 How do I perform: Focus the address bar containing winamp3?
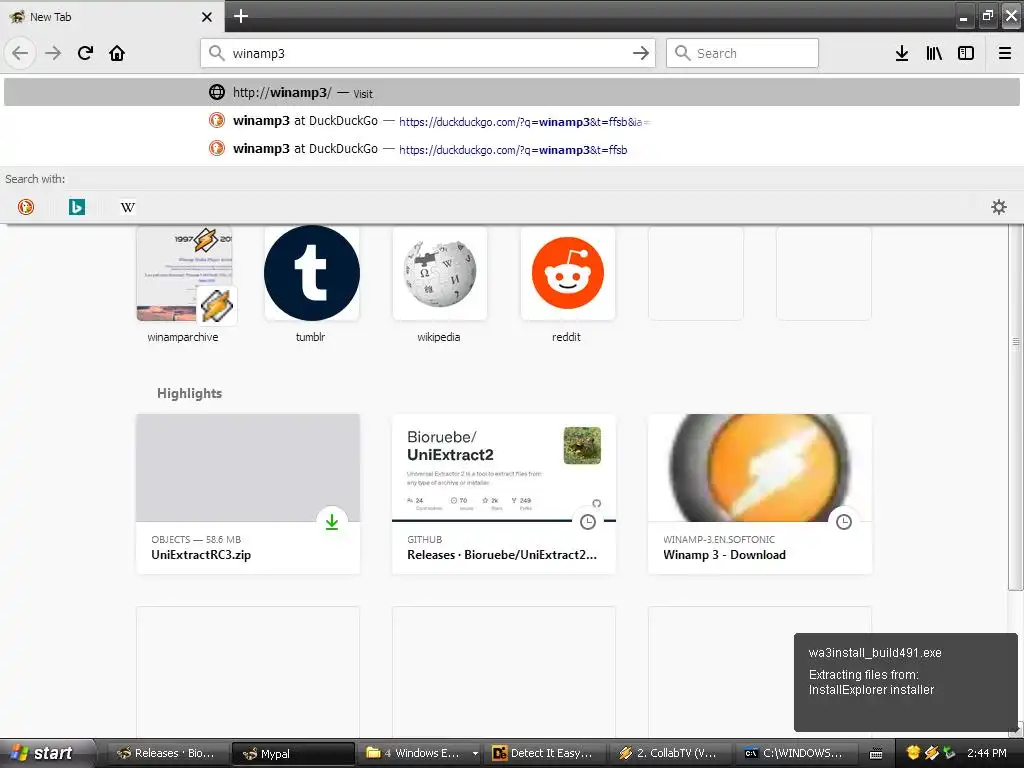click(428, 53)
